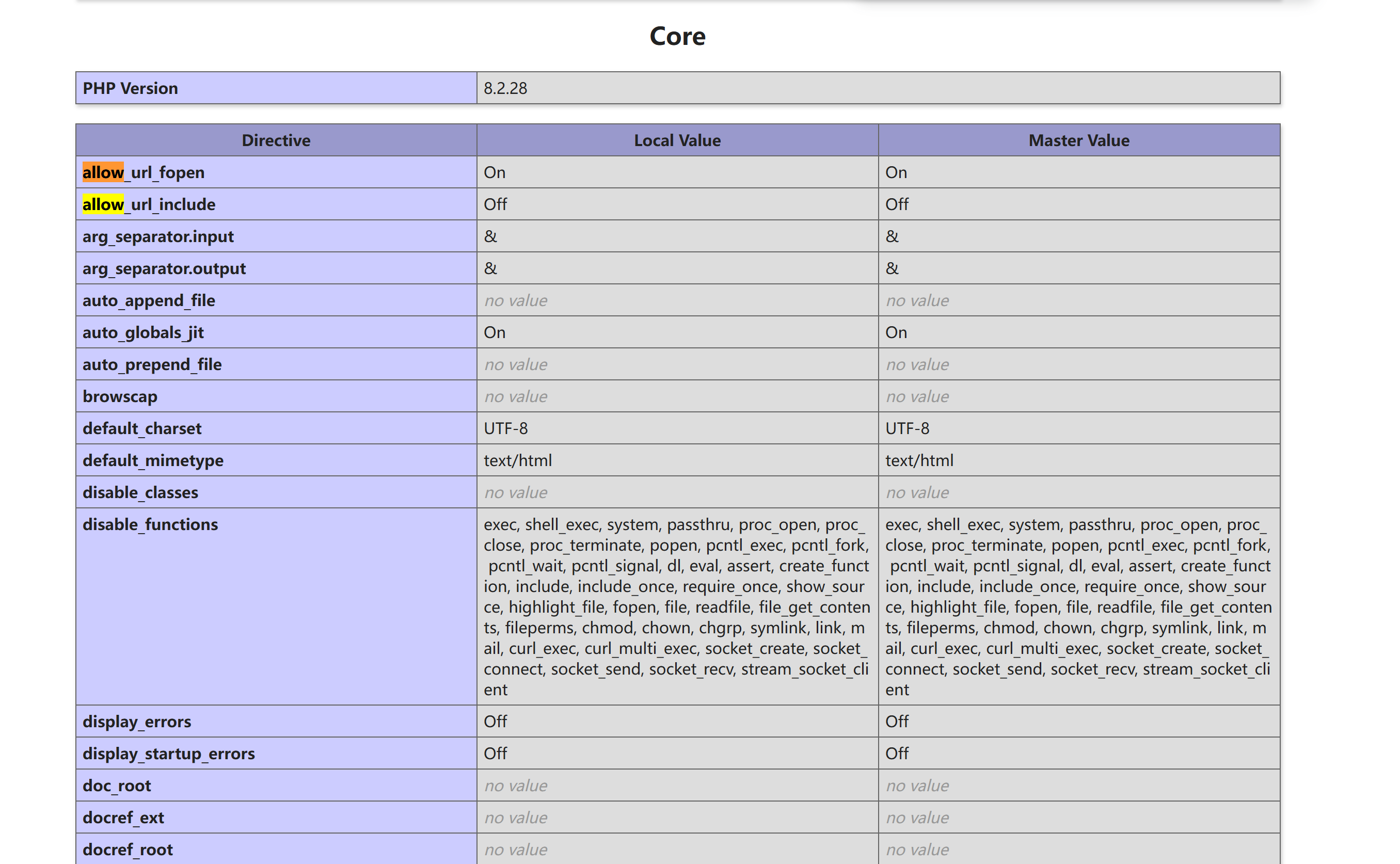Click the 8.2.28 version value

(x=505, y=88)
